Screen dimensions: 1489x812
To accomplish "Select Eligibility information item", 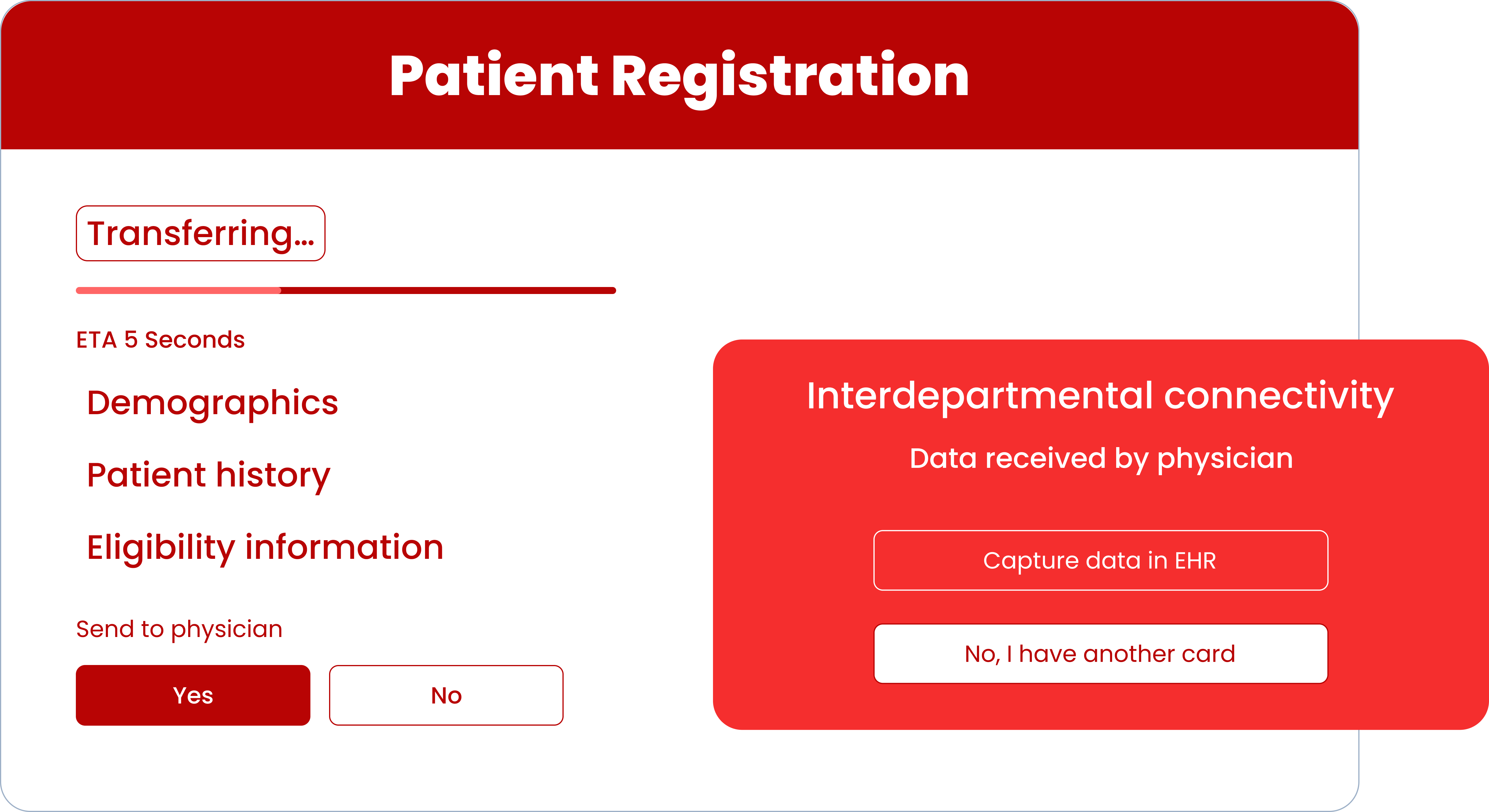I will 265,548.
